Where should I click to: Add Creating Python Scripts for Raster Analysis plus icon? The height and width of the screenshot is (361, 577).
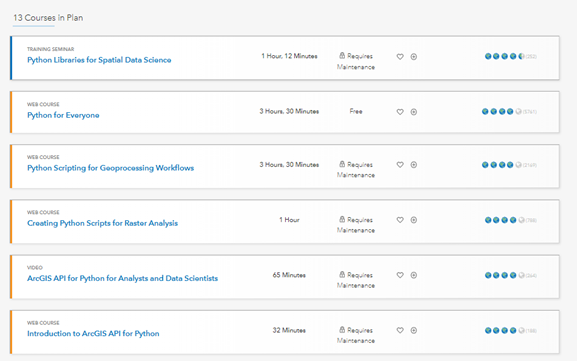pyautogui.click(x=414, y=220)
